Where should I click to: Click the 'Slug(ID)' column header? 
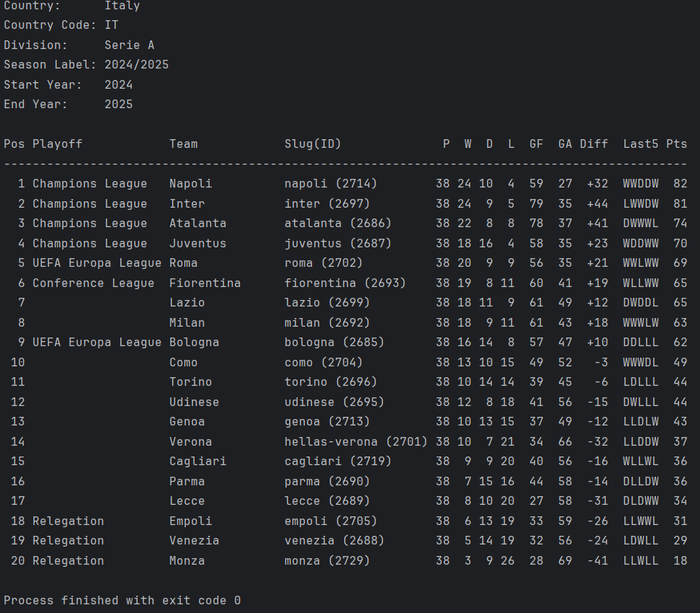312,144
